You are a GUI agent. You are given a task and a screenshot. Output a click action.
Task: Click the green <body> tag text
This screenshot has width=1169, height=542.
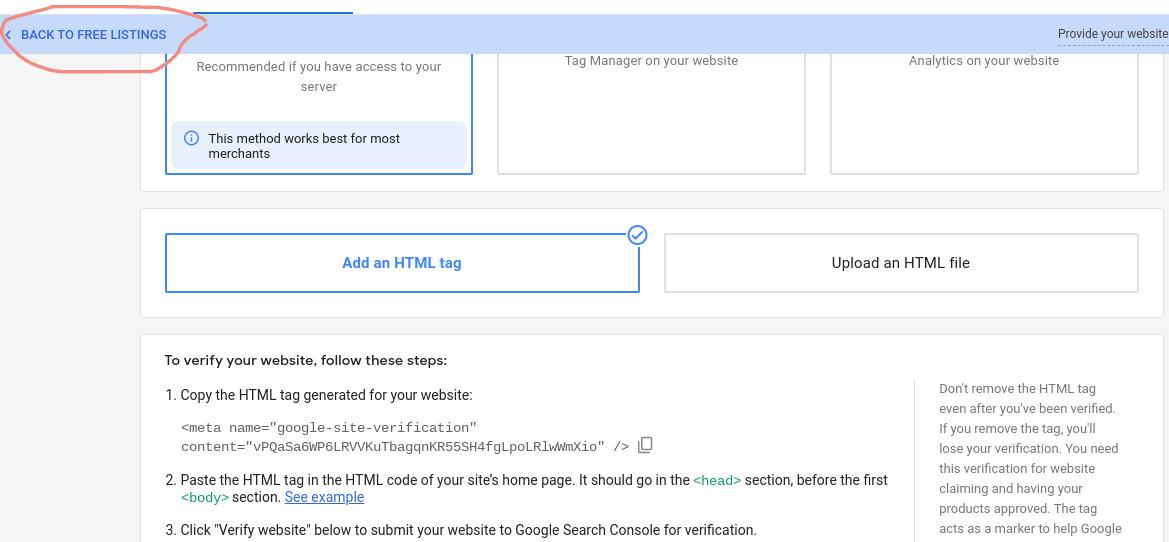205,497
